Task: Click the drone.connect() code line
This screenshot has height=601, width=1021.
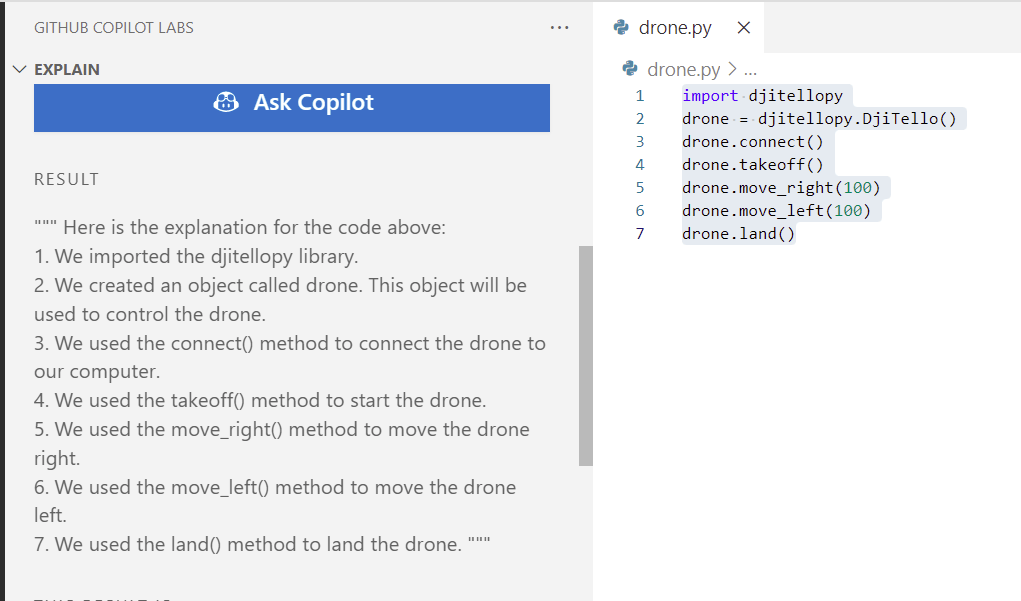Action: coord(752,142)
